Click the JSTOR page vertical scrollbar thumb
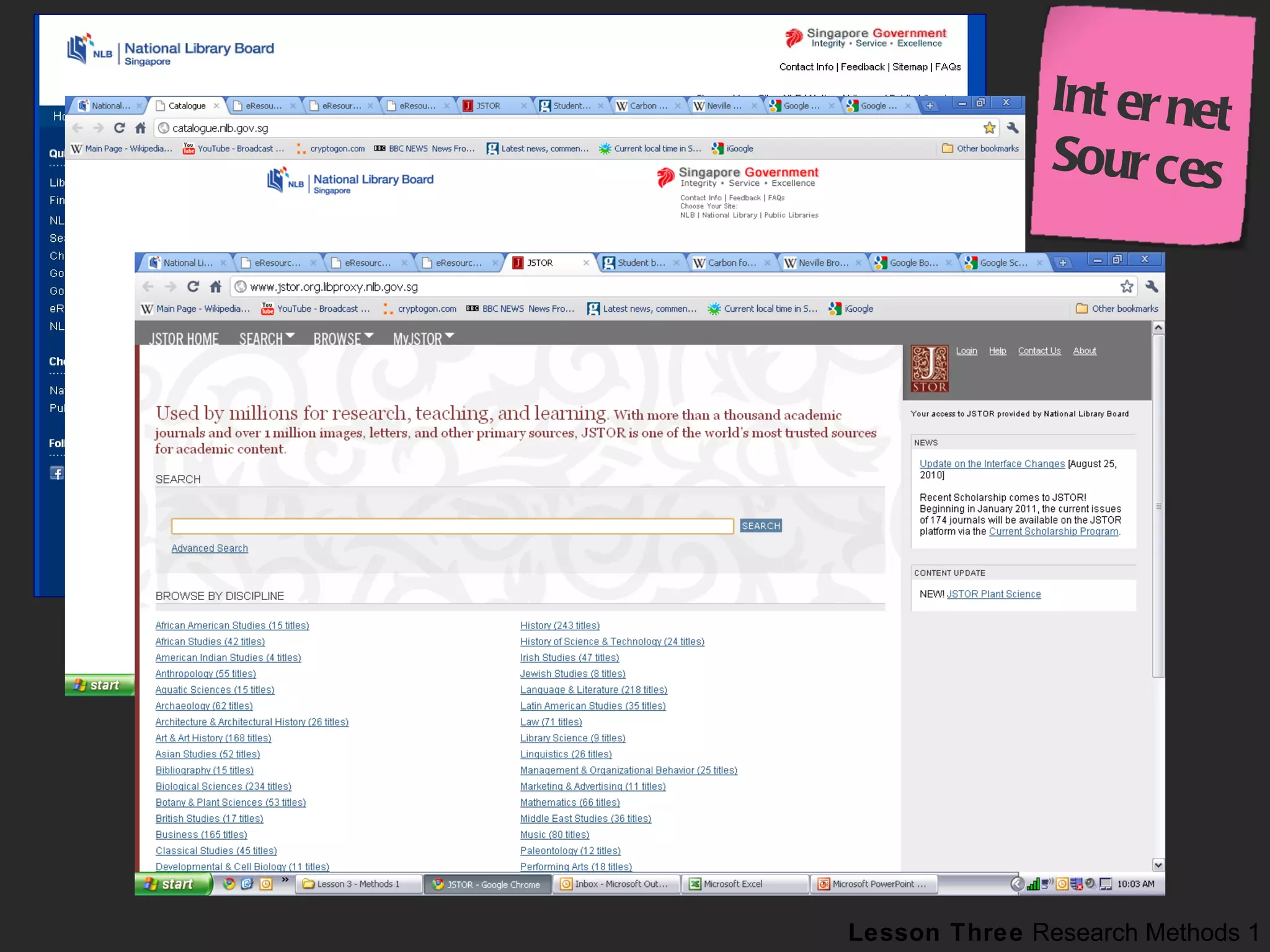The height and width of the screenshot is (952, 1270). [x=1158, y=506]
